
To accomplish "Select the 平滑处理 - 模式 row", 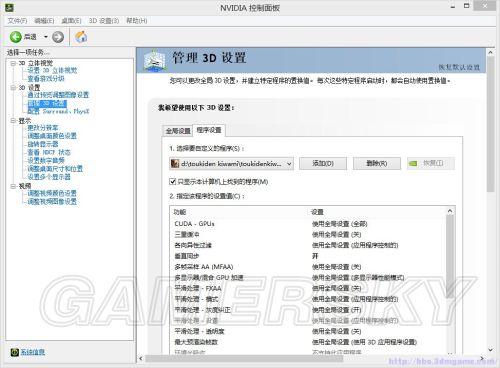I will tap(308, 299).
